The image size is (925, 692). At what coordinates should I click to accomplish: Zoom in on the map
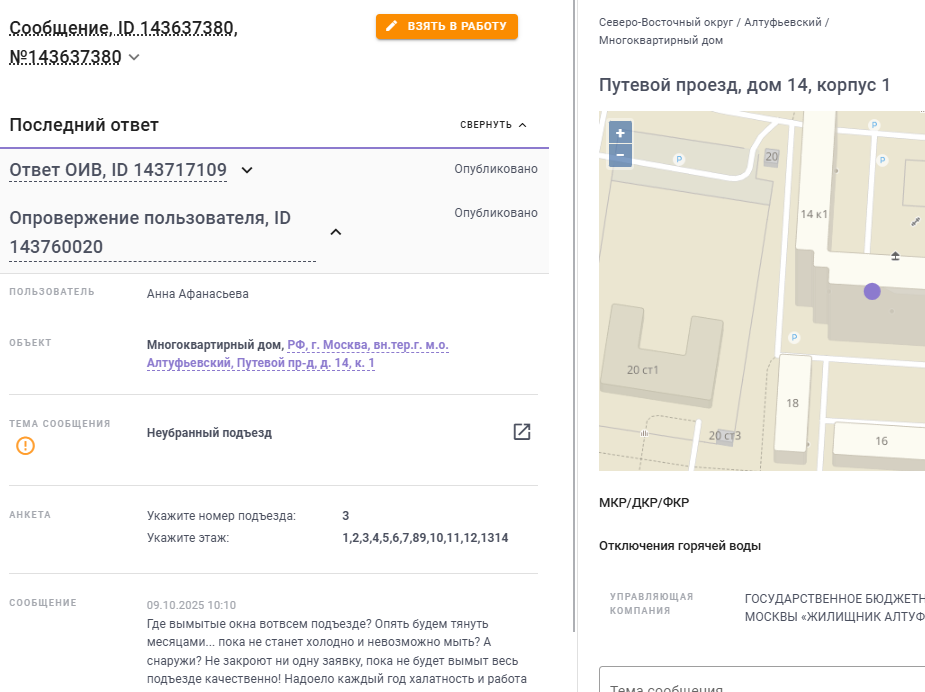click(x=620, y=133)
